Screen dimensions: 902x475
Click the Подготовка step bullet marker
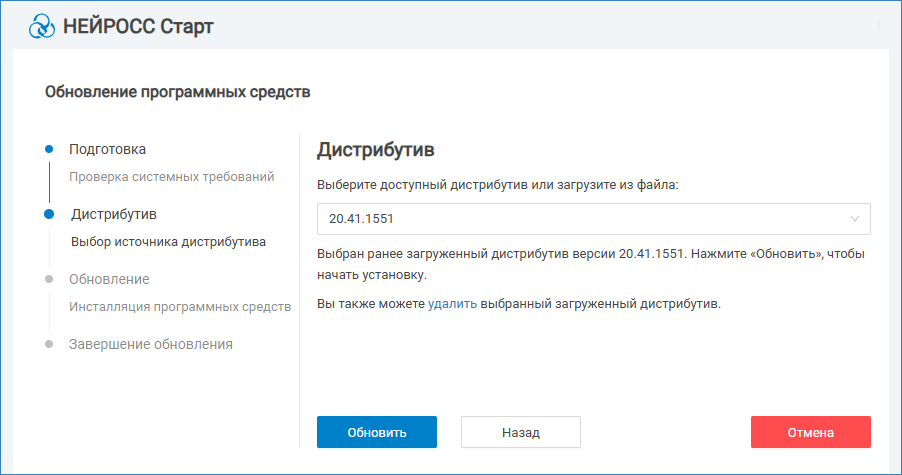pos(49,149)
